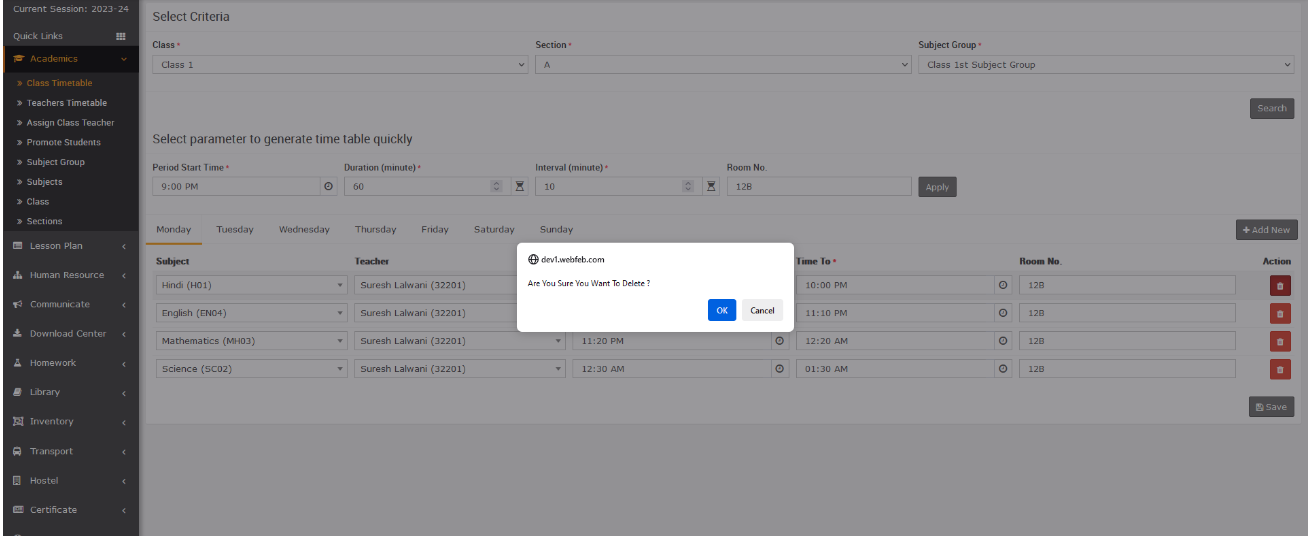Click the hourglass icon next to Interval
Viewport: 1310px width, 540px height.
point(711,187)
